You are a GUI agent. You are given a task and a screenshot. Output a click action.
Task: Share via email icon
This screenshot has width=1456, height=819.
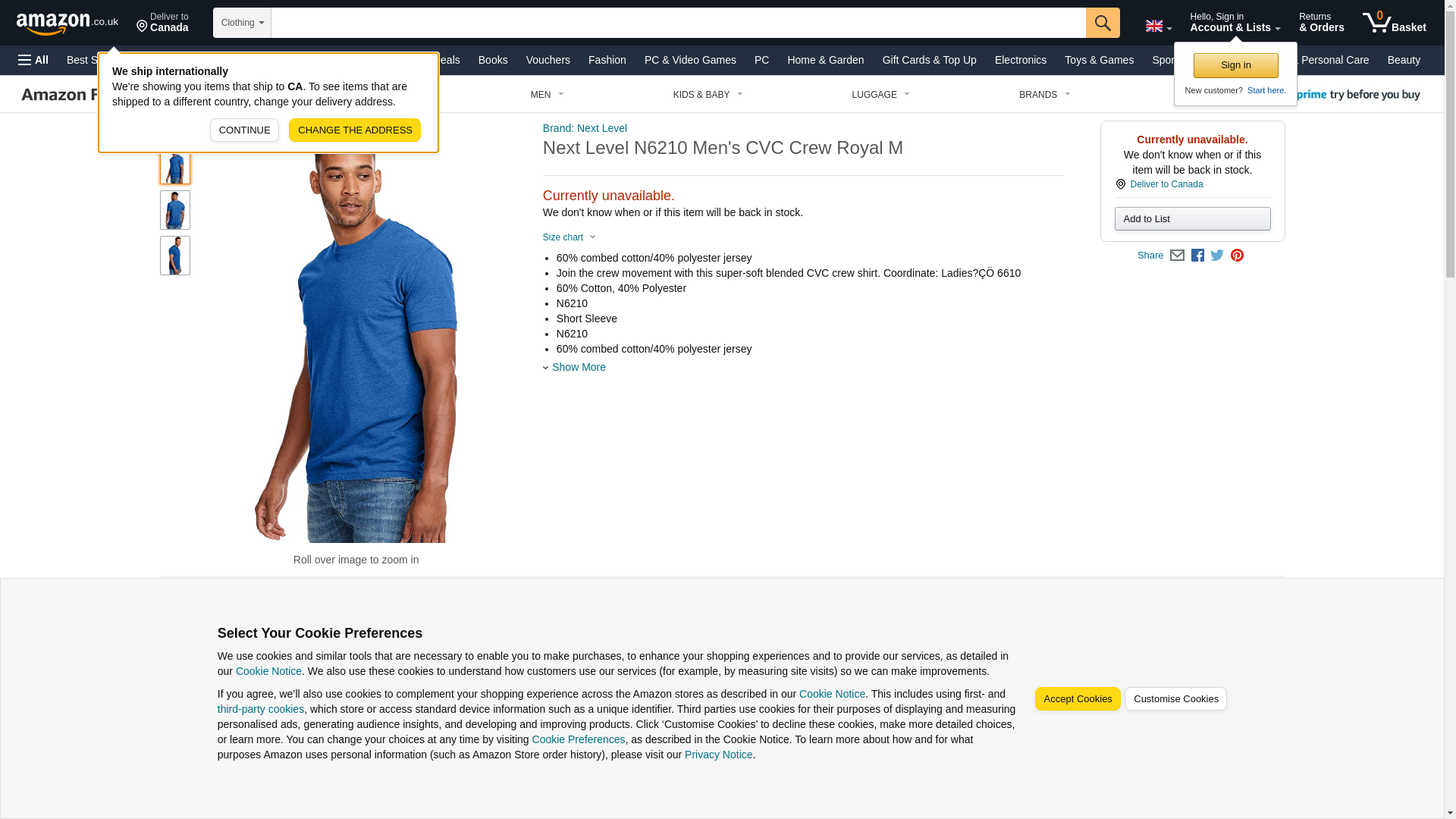point(1177,256)
